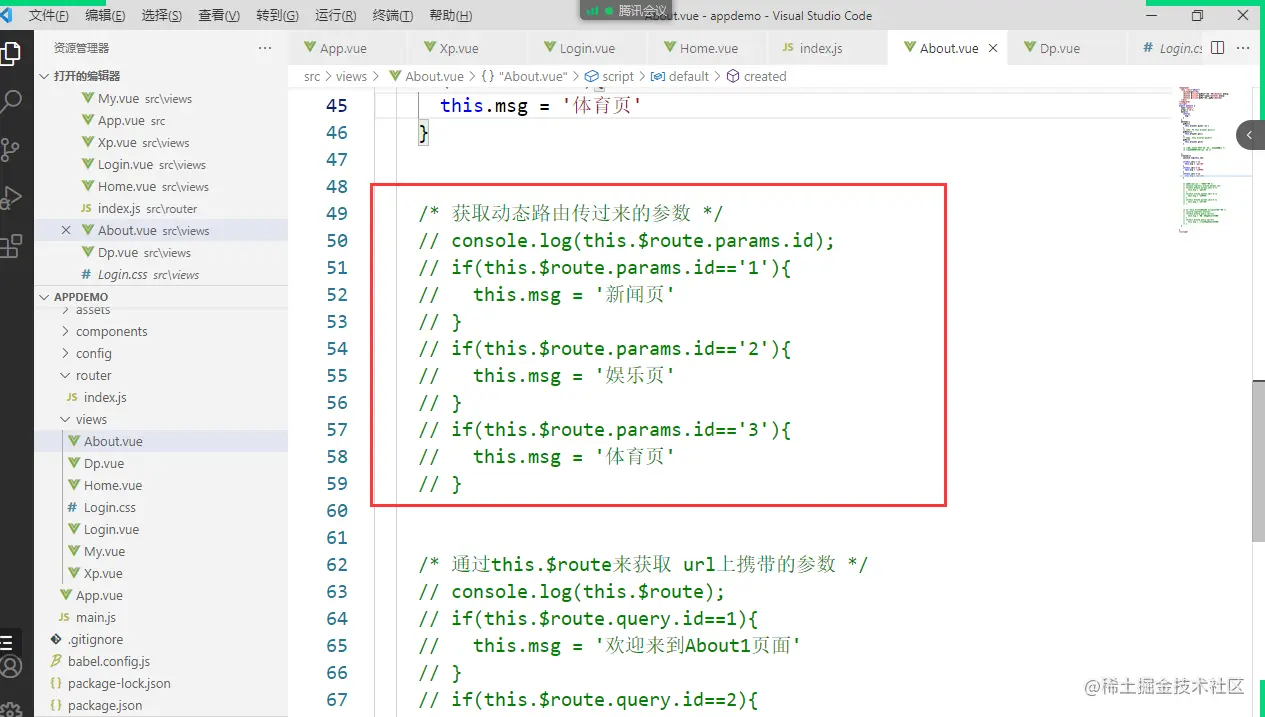Open the Accounts icon in activity bar
1265x717 pixels.
10,666
